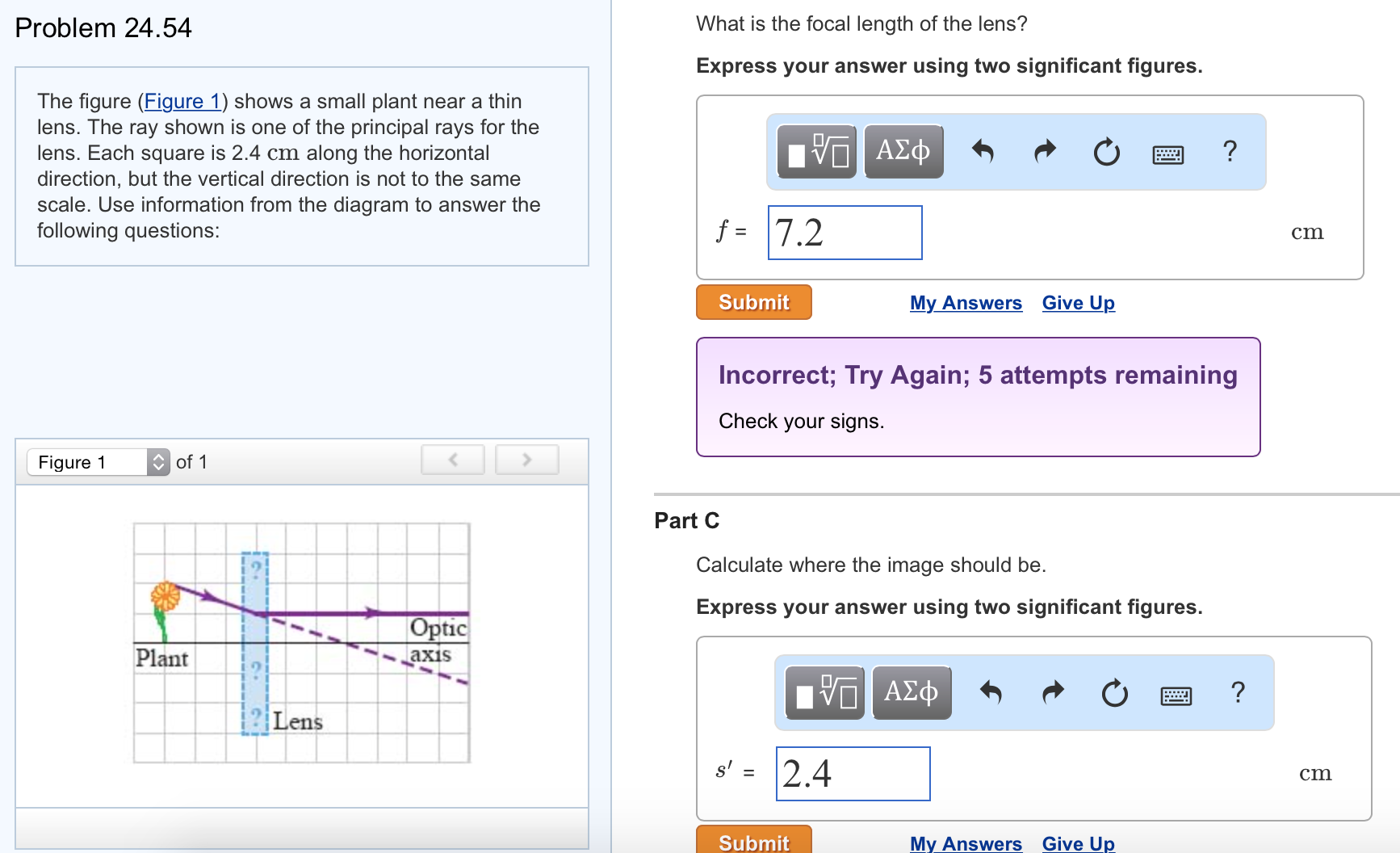1400x853 pixels.
Task: Open Greek symbols palette for focal length
Action: (903, 151)
